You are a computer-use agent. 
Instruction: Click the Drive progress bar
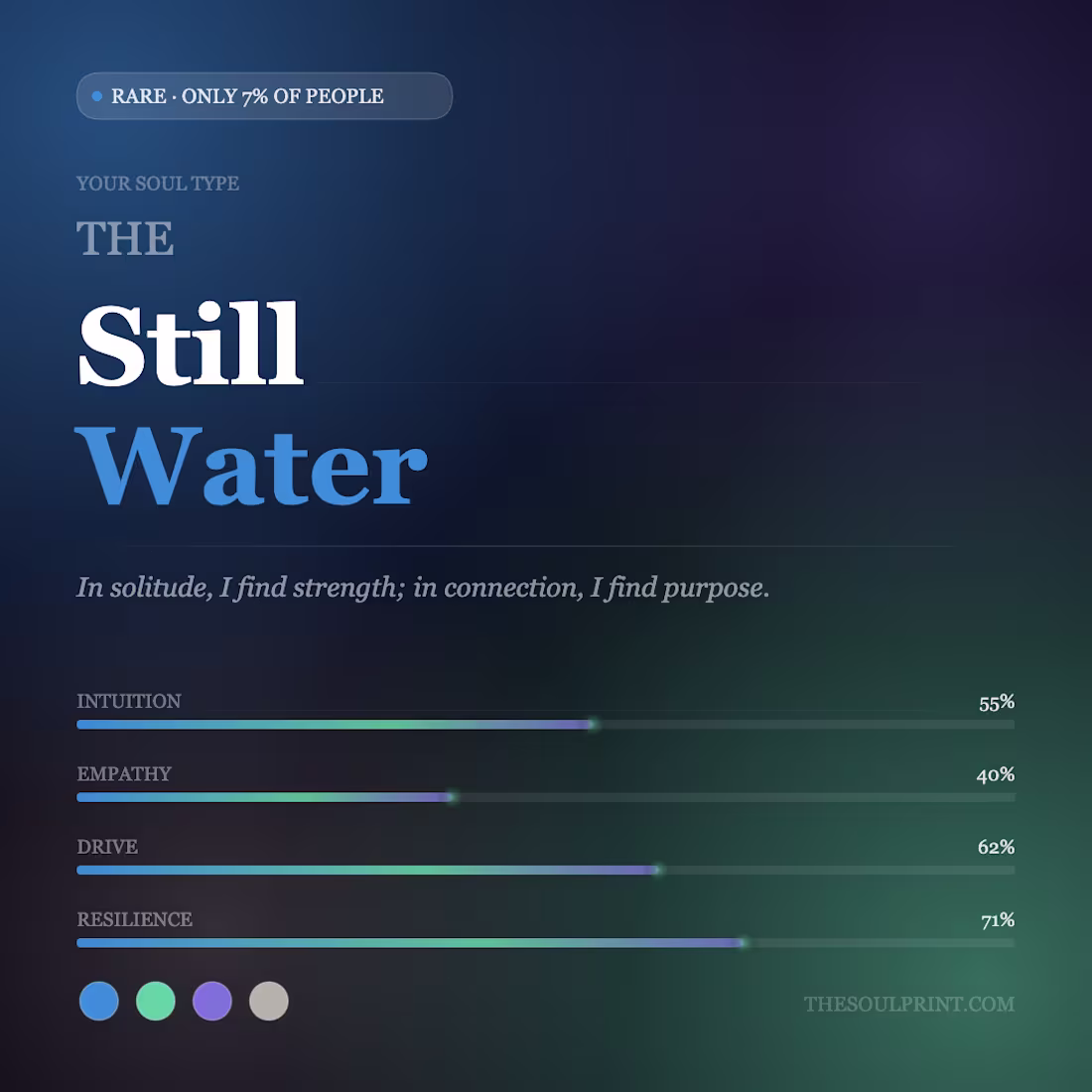click(545, 870)
